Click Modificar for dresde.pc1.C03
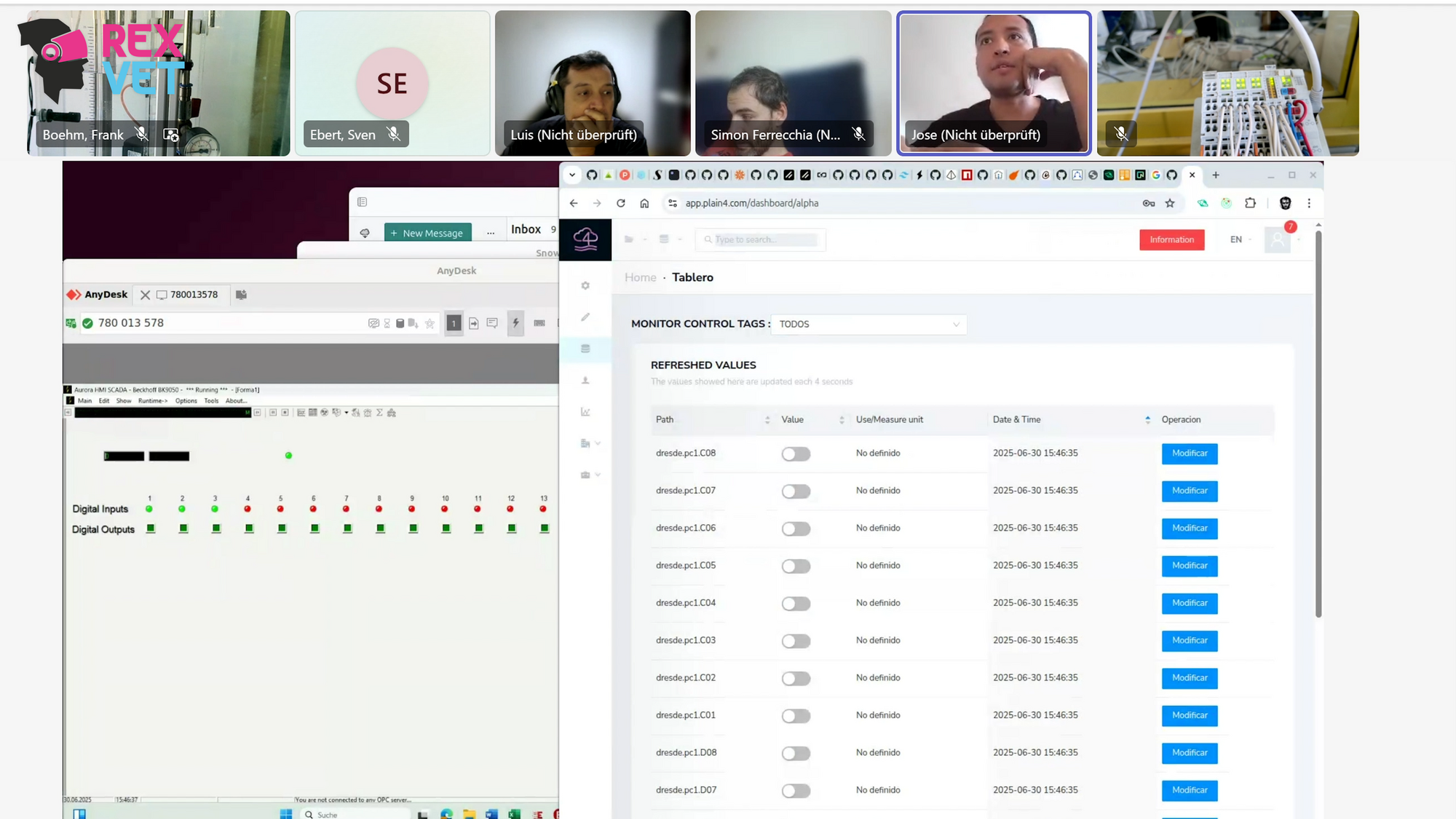 click(x=1189, y=641)
